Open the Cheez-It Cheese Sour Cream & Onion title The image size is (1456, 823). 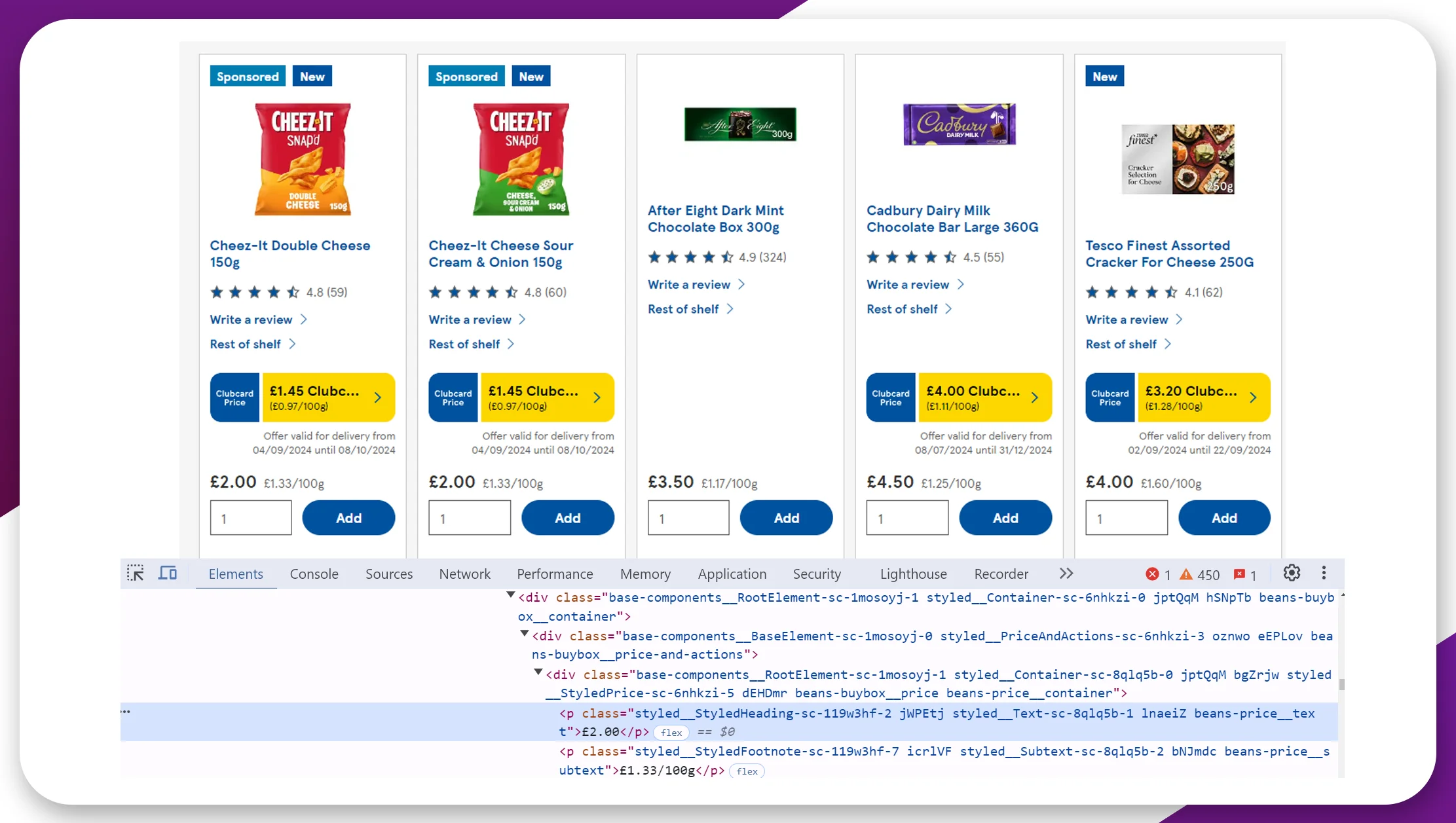click(x=501, y=254)
